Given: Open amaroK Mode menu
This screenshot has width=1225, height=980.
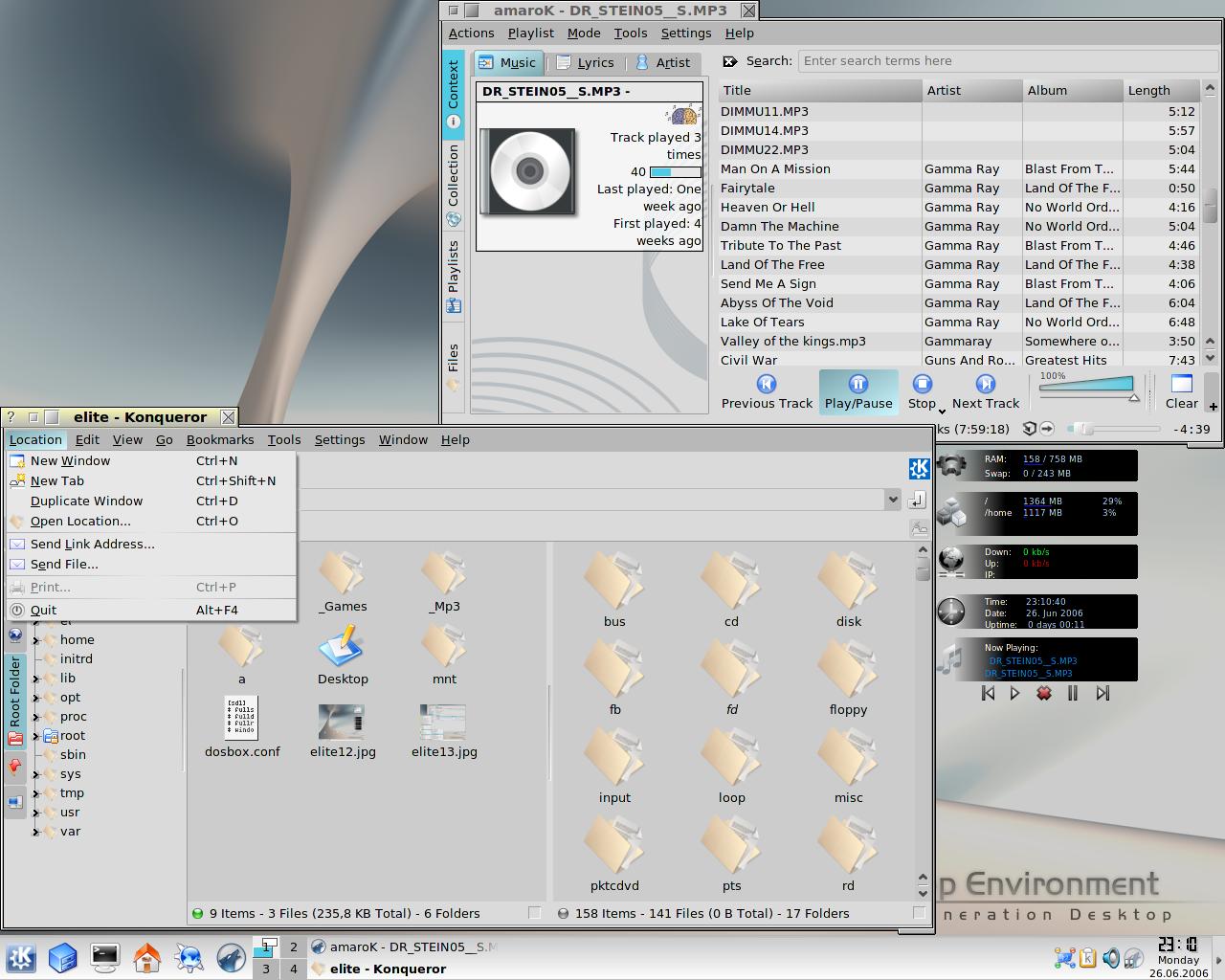Looking at the screenshot, I should tap(584, 33).
